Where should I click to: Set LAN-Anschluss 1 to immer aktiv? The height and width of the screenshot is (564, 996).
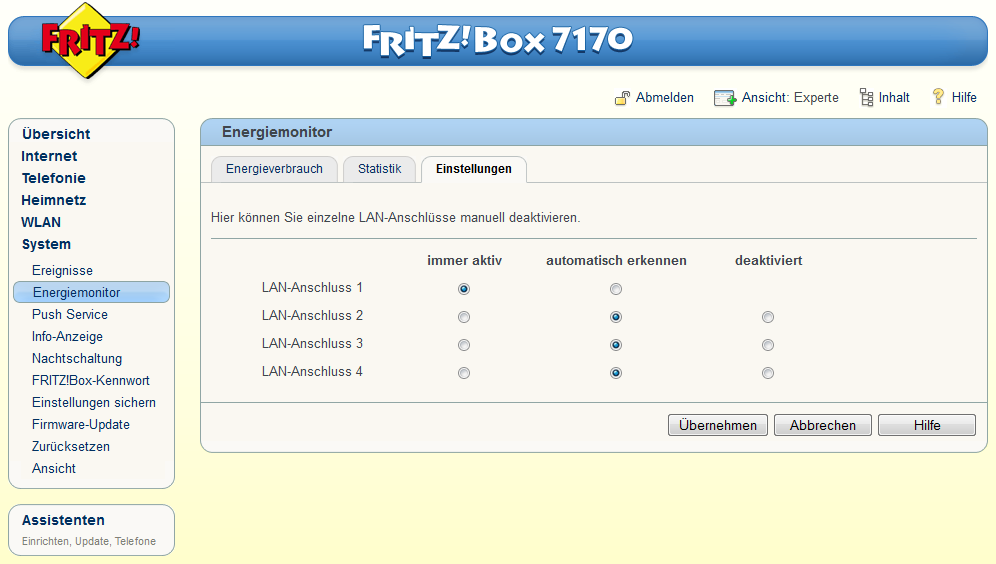[464, 289]
